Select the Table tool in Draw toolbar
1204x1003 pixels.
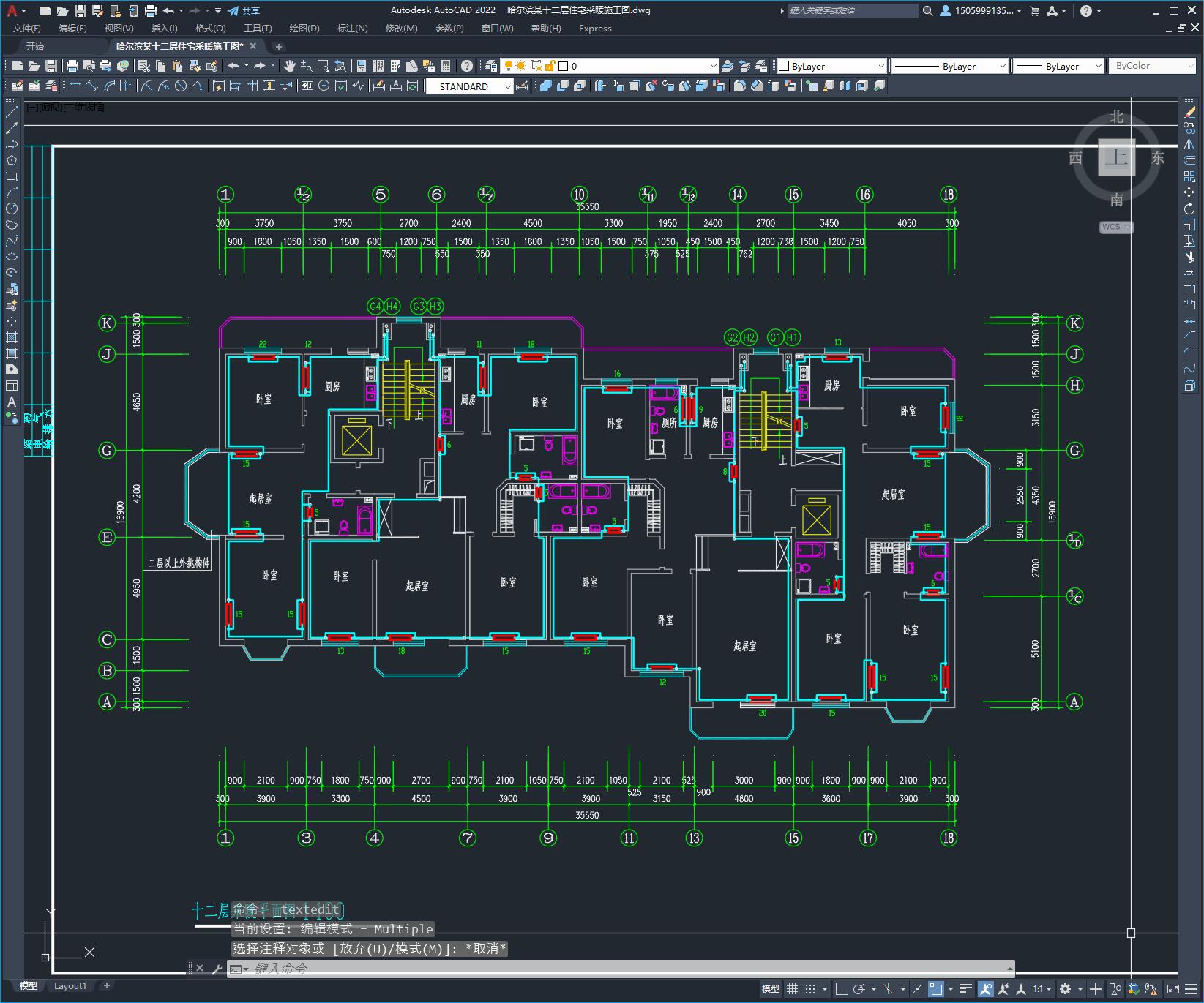12,386
